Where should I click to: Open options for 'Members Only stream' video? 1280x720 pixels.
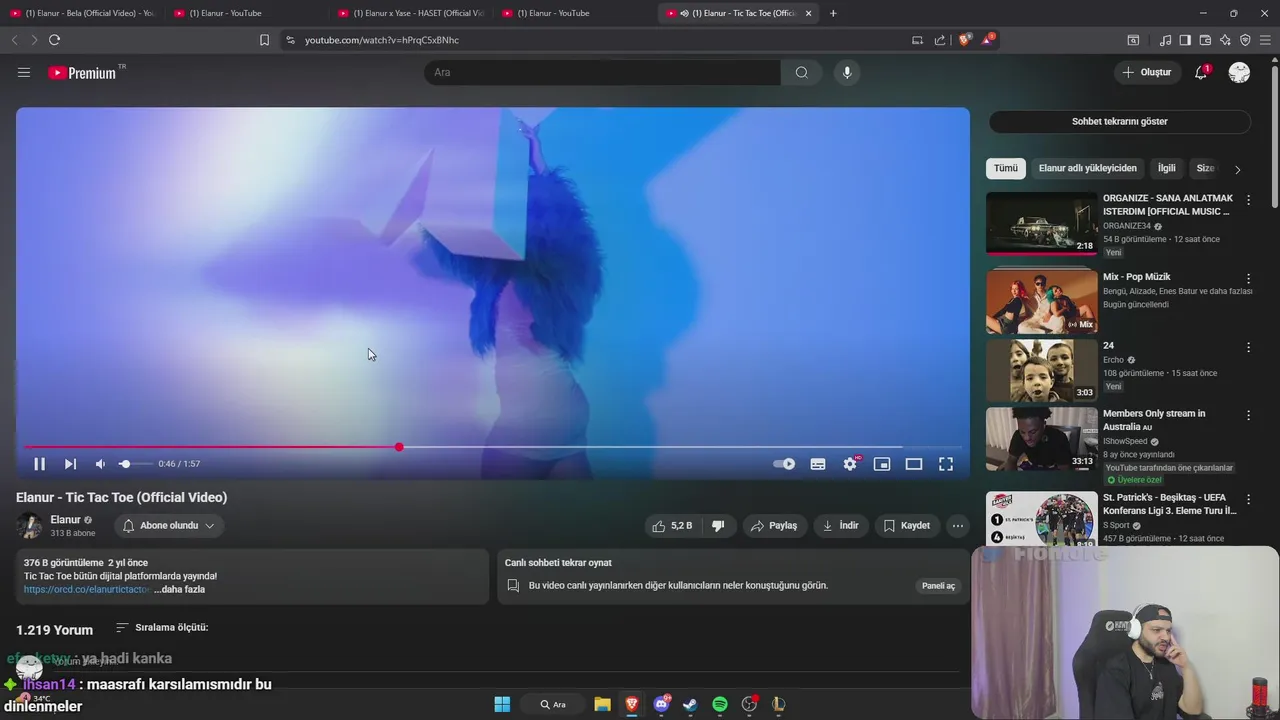point(1248,415)
